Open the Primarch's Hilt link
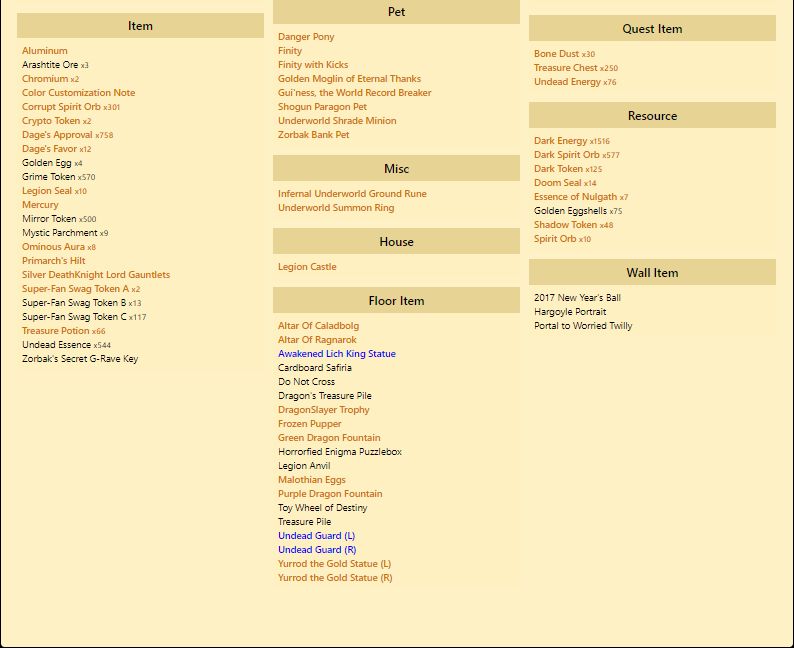This screenshot has width=794, height=648. (54, 261)
